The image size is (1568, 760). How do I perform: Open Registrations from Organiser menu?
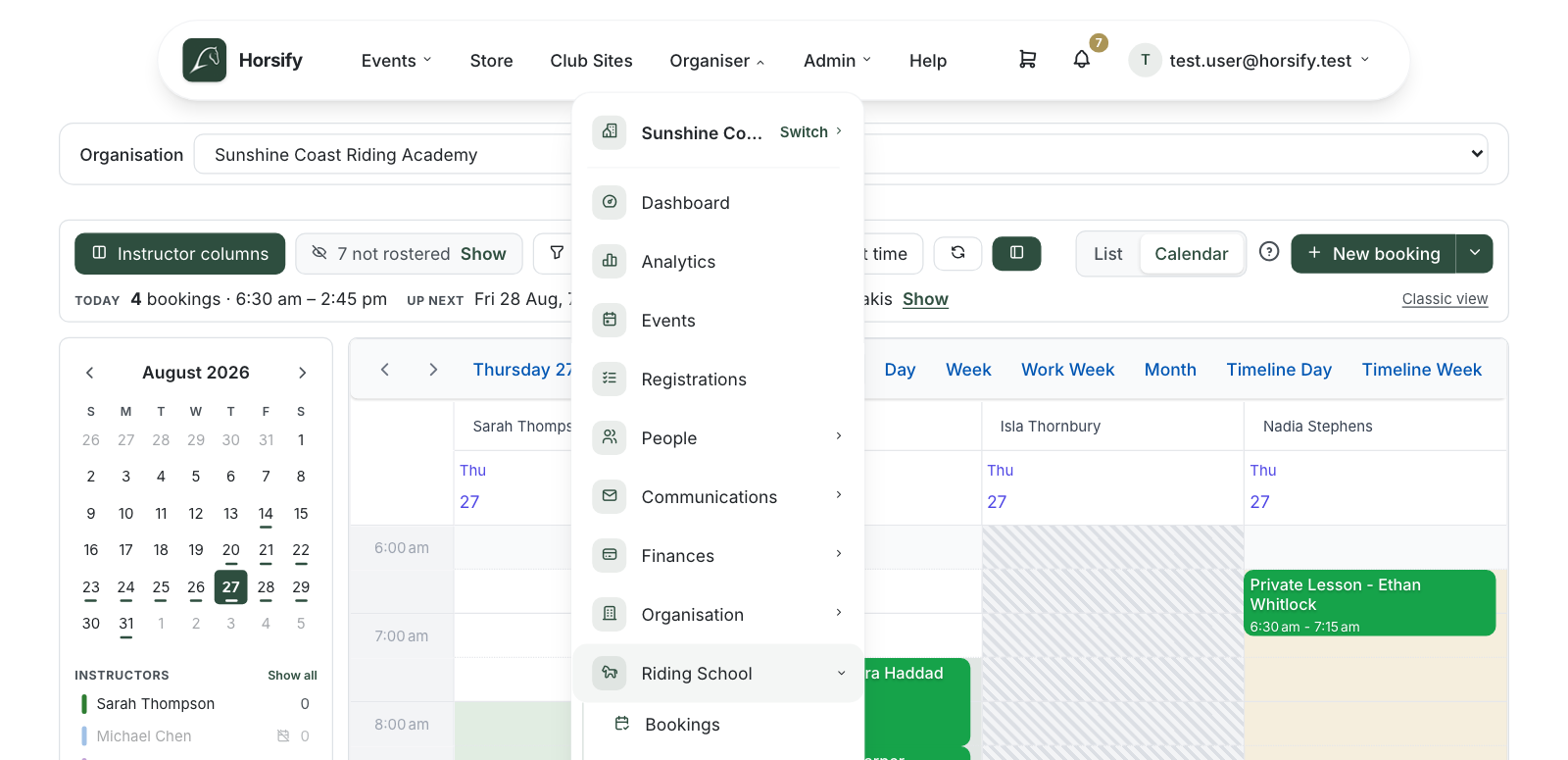(717, 380)
